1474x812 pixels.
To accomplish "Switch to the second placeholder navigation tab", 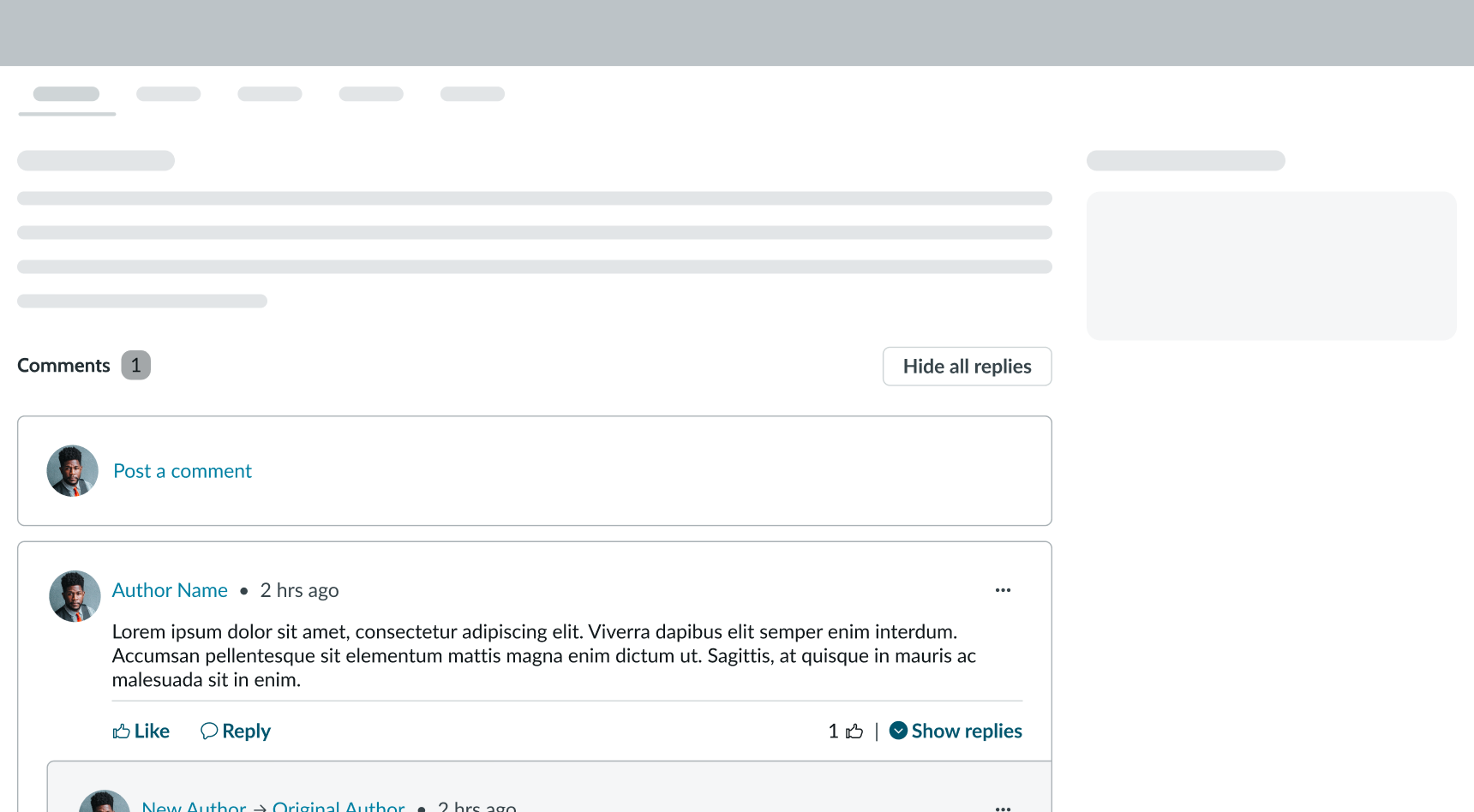I will click(x=168, y=93).
